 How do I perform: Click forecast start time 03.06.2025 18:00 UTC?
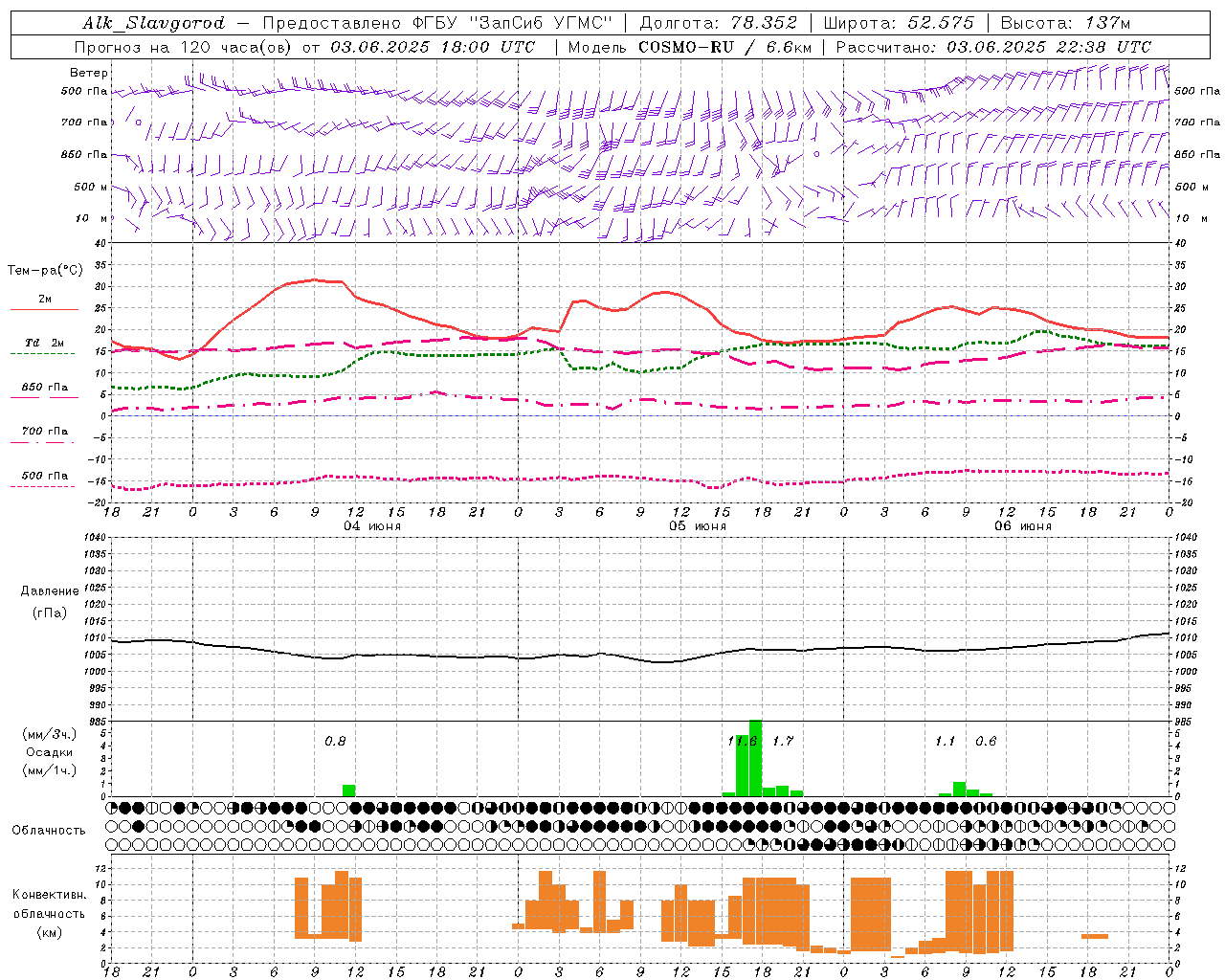click(x=433, y=47)
